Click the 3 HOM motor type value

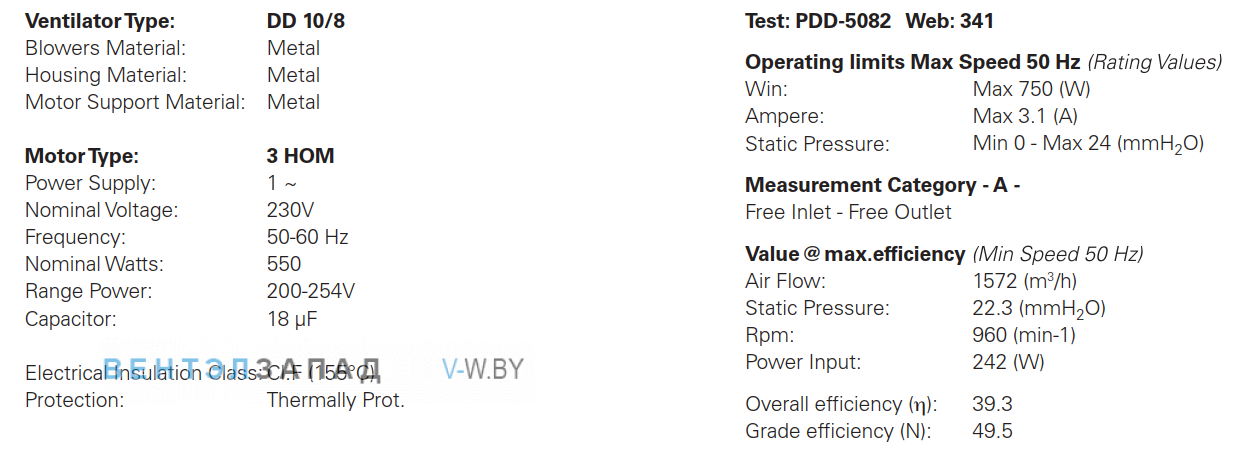pos(300,156)
